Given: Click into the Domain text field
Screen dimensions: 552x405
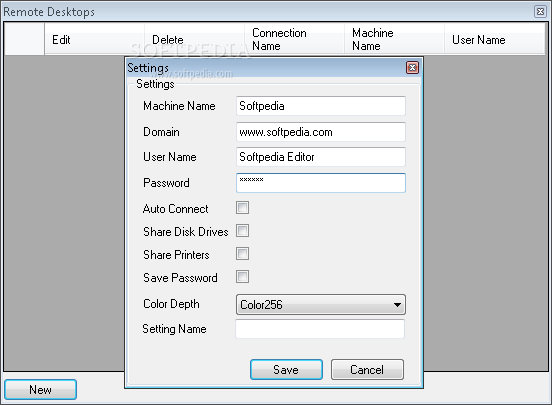Looking at the screenshot, I should tap(321, 132).
